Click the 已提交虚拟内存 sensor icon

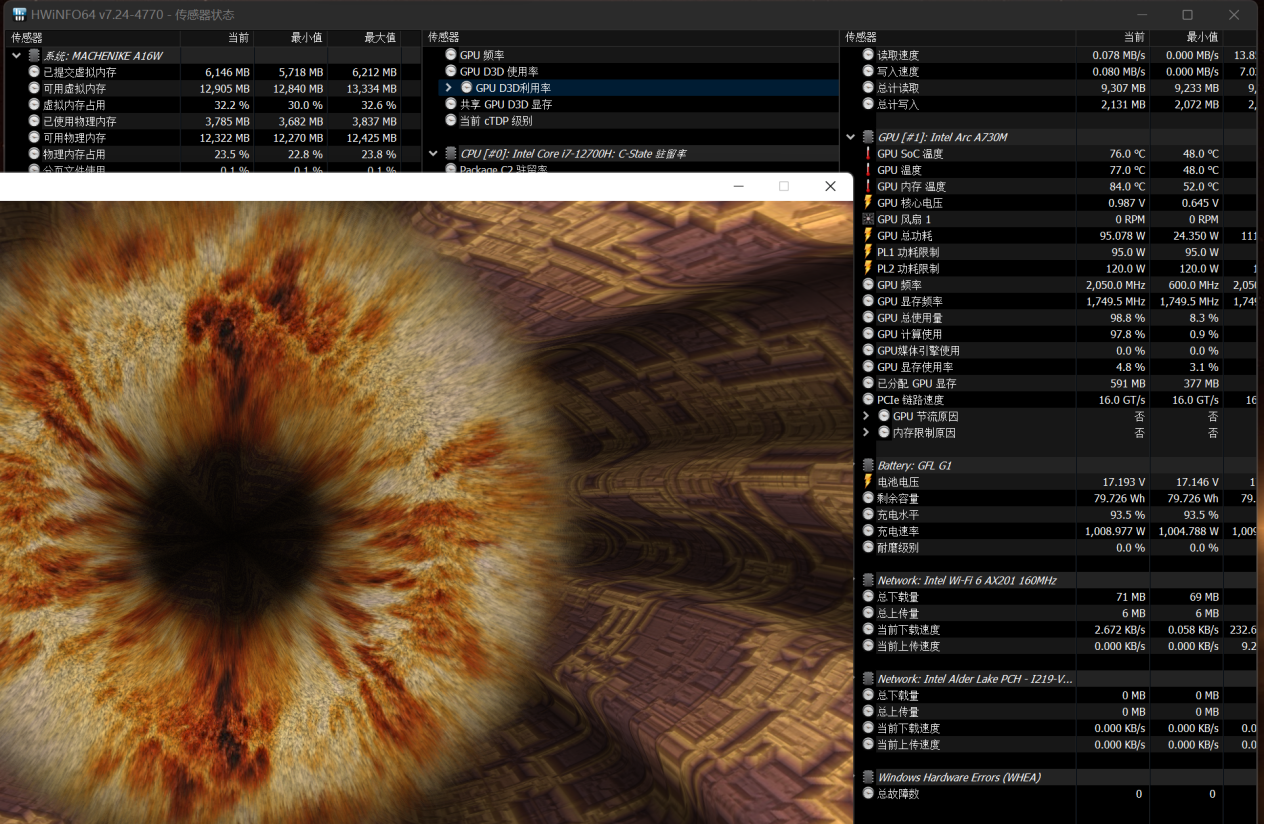pyautogui.click(x=34, y=72)
